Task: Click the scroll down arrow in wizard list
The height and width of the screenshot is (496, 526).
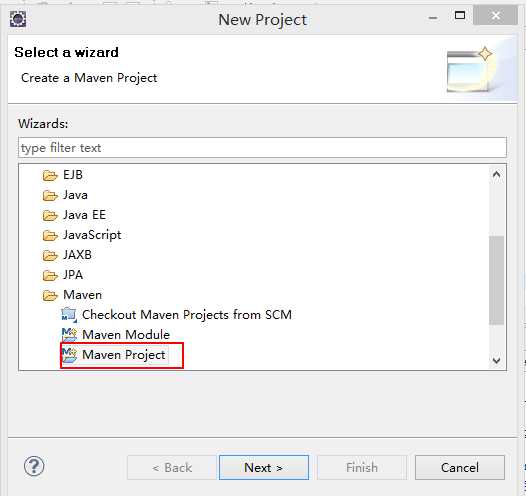Action: point(496,360)
